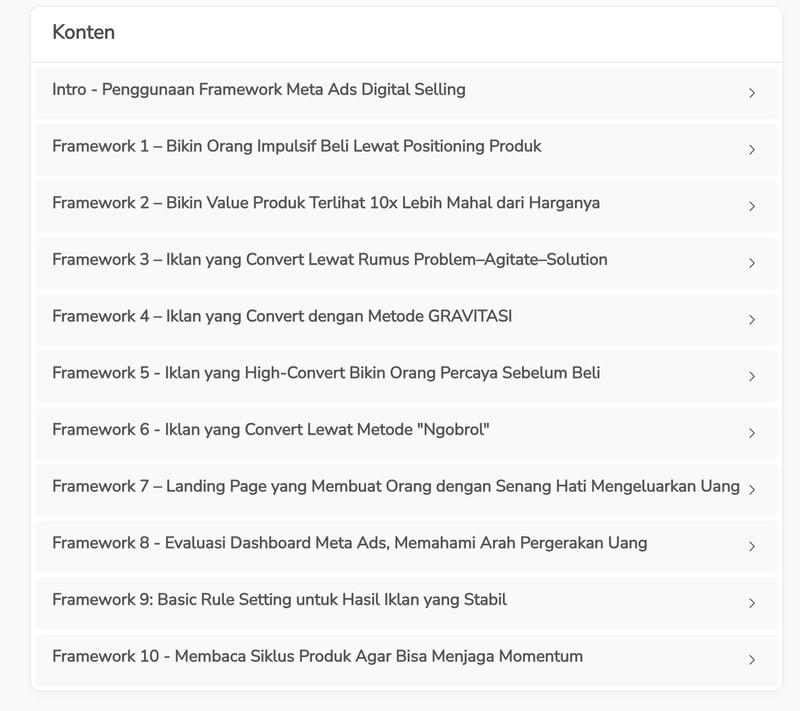
Task: Select Framework 3 Problem–Agitate–Solution title
Action: (330, 260)
